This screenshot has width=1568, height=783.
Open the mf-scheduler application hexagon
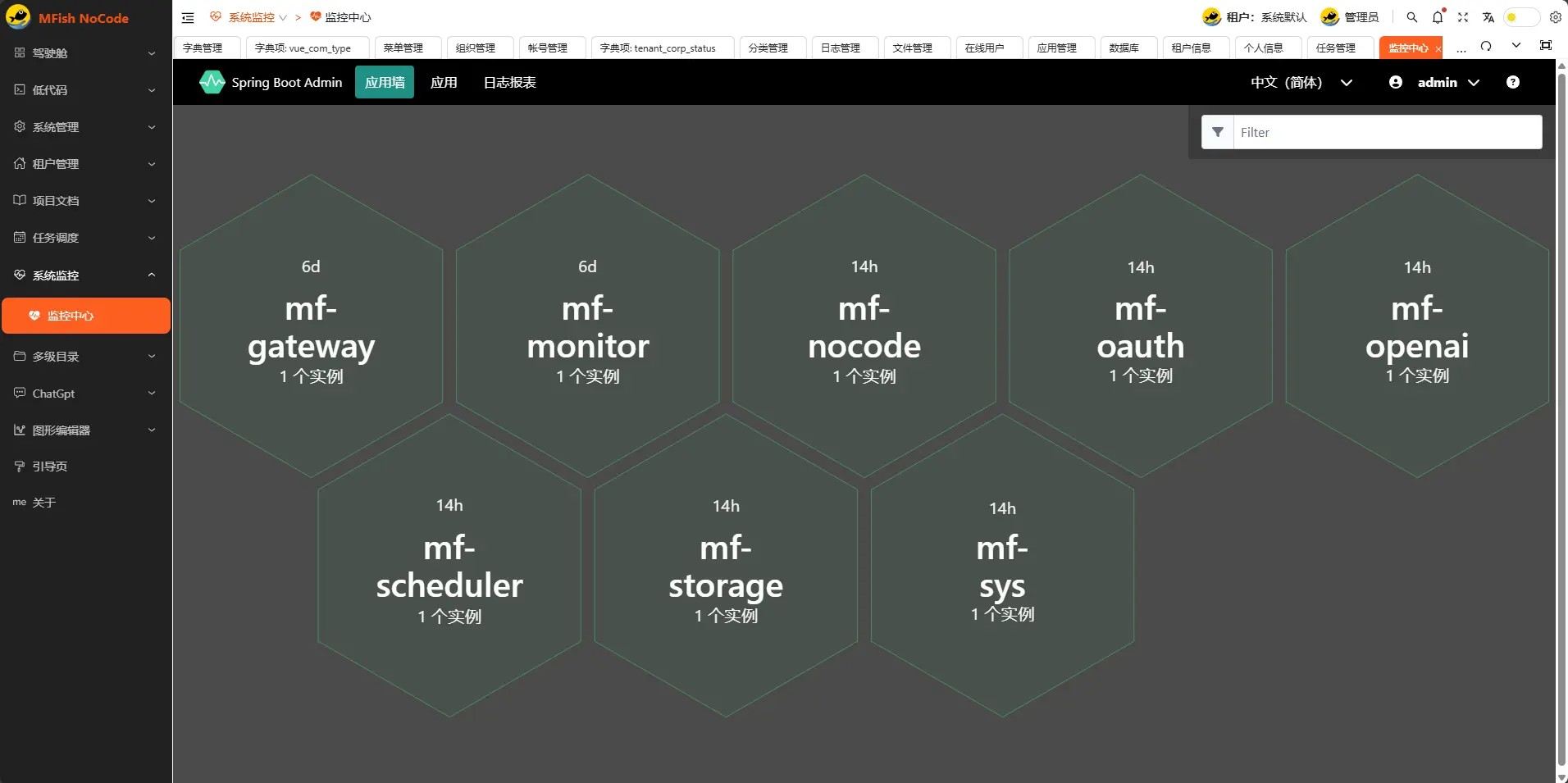[449, 564]
